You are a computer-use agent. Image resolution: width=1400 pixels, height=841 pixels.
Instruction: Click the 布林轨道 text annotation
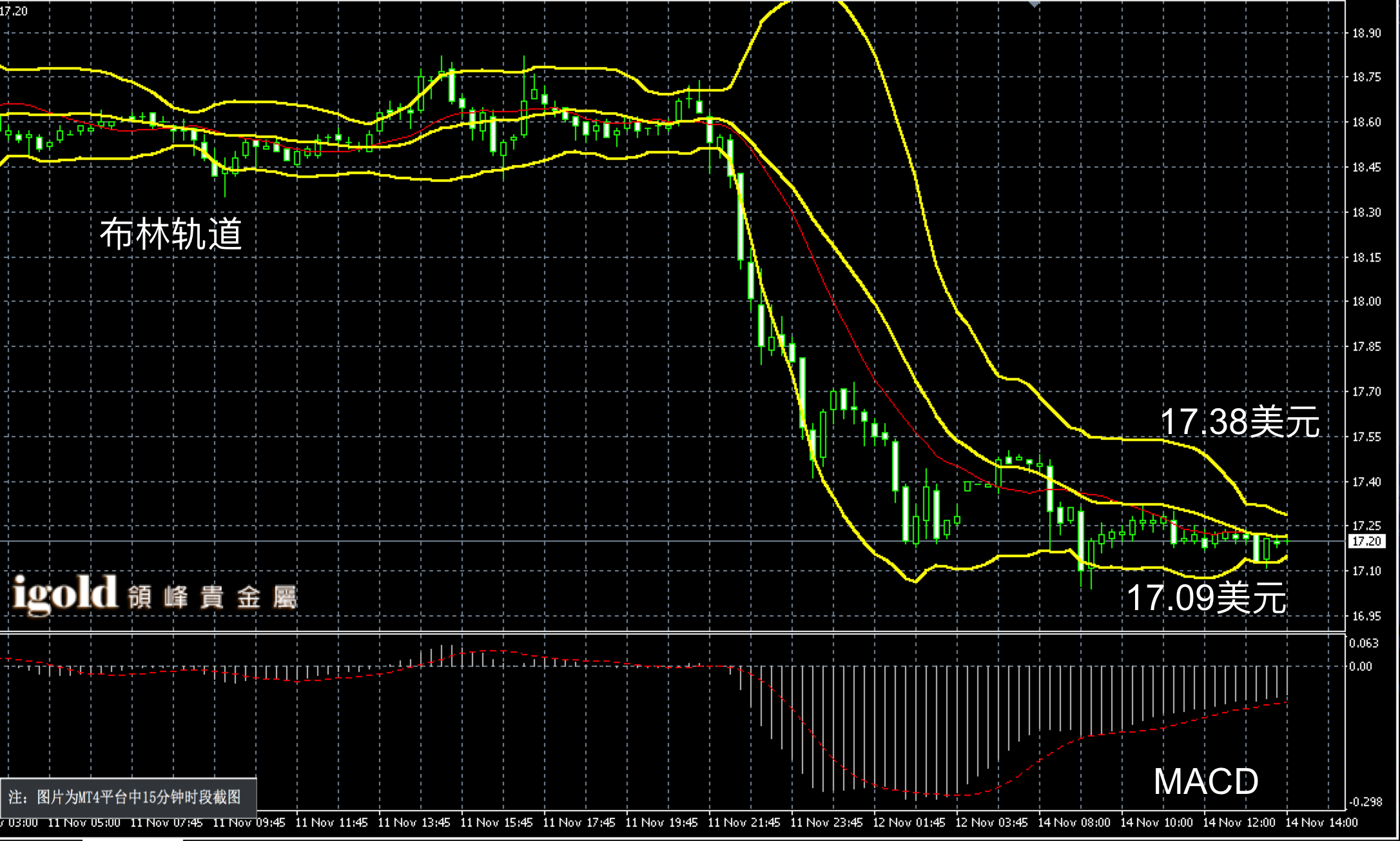coord(171,233)
